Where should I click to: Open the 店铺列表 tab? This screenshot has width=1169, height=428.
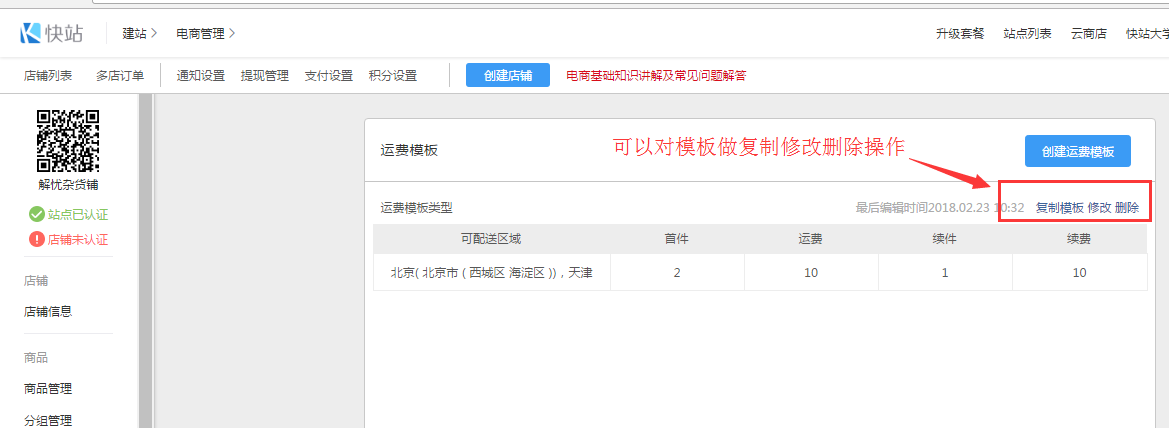click(48, 75)
